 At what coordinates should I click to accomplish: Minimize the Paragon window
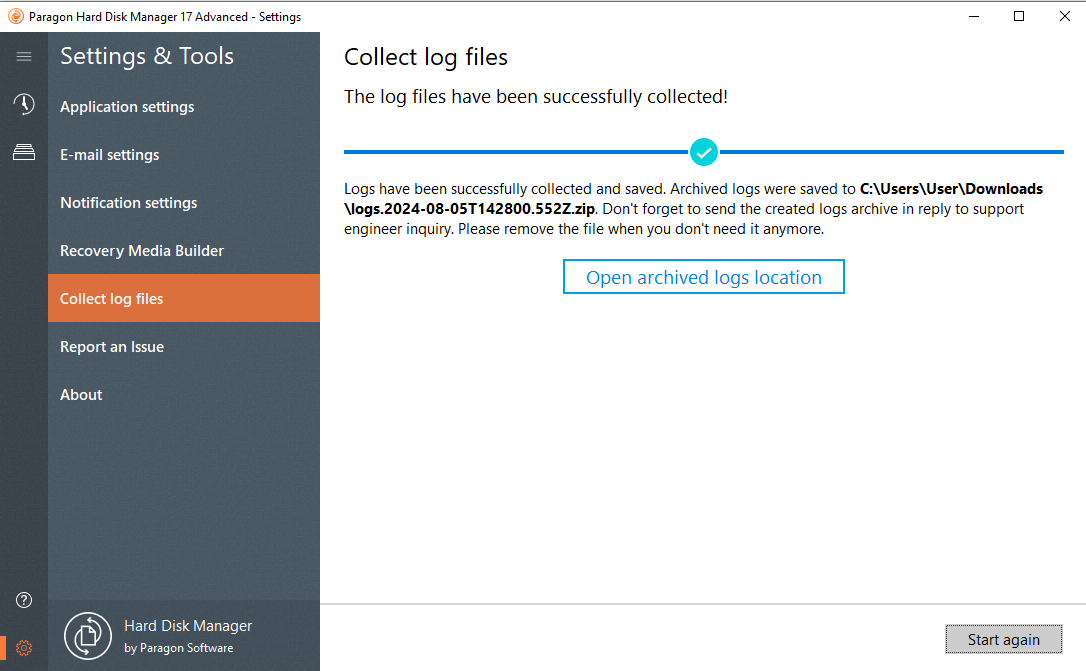click(973, 16)
